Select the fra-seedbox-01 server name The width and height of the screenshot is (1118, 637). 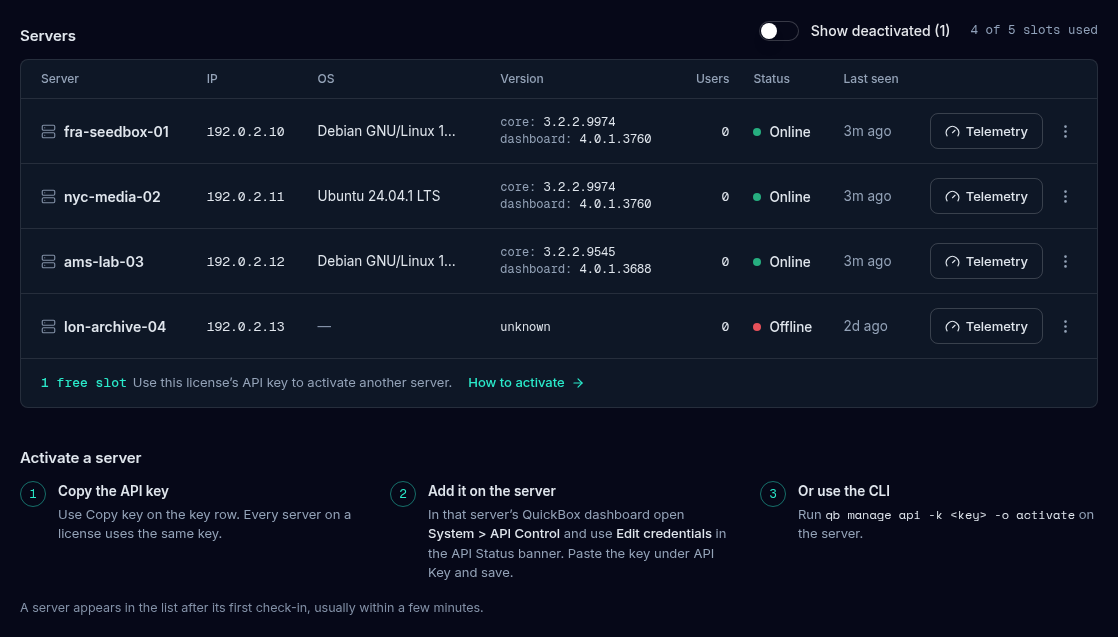coord(116,132)
